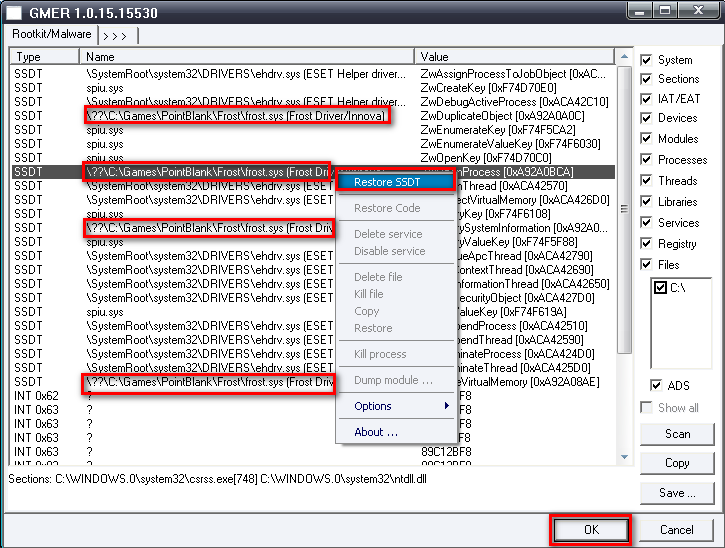The image size is (725, 548).
Task: Select the ZwCreateKey spiu.sys row
Action: click(x=313, y=88)
